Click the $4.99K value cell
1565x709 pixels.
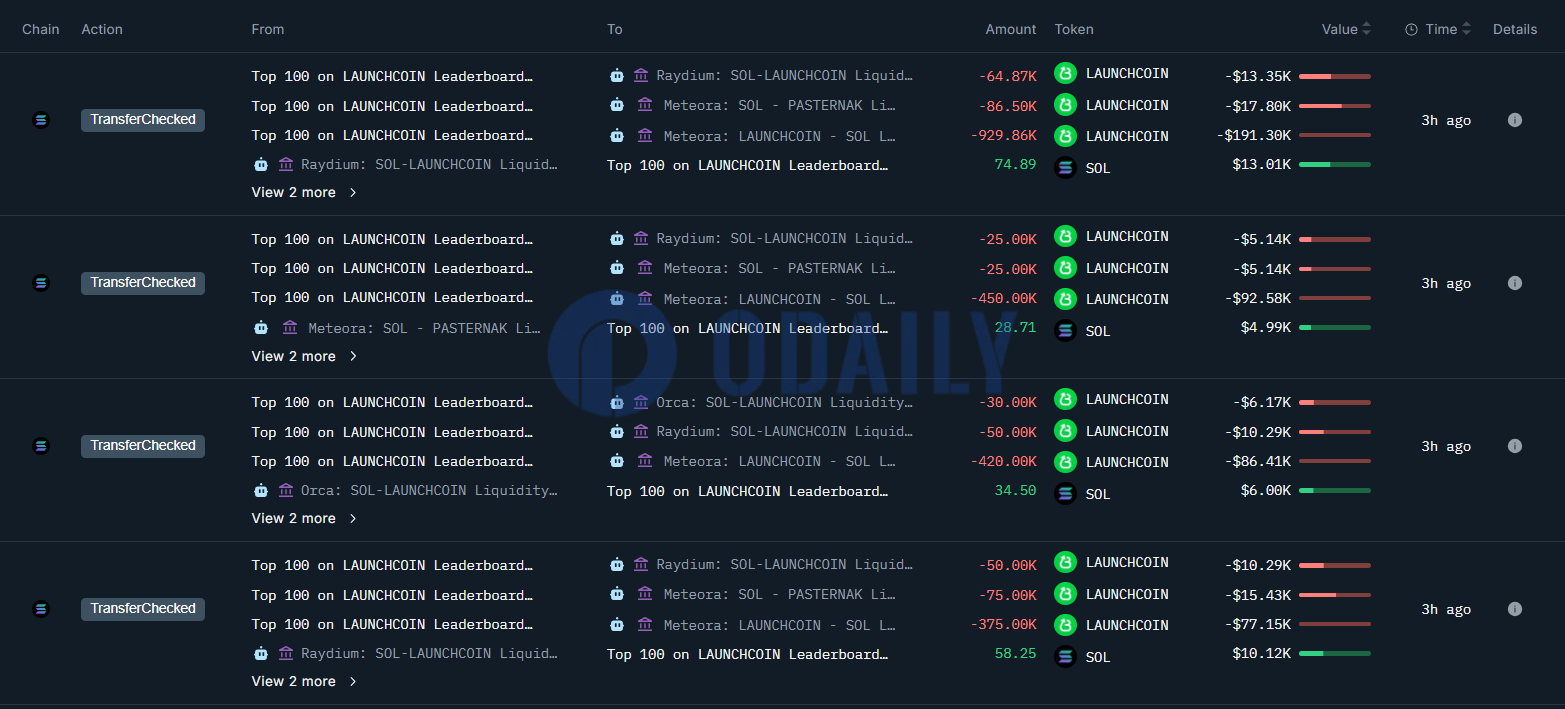(x=1266, y=327)
